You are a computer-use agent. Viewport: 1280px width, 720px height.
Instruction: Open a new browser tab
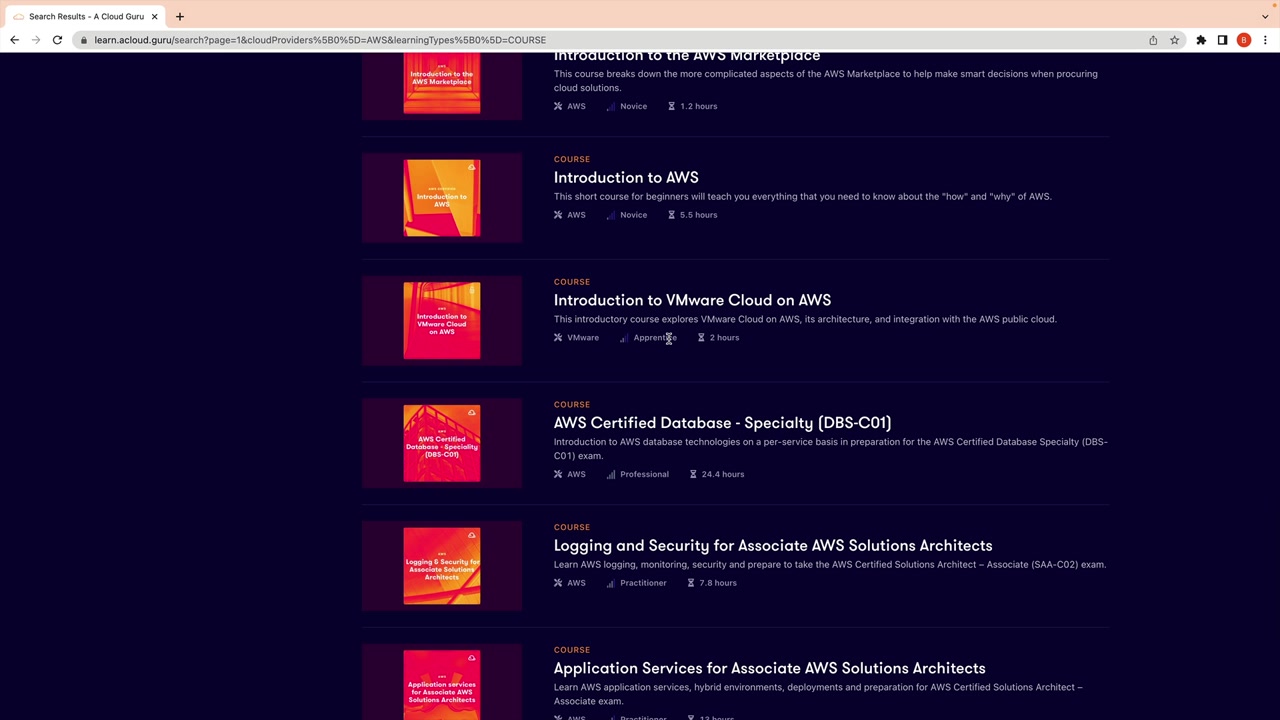(x=180, y=16)
